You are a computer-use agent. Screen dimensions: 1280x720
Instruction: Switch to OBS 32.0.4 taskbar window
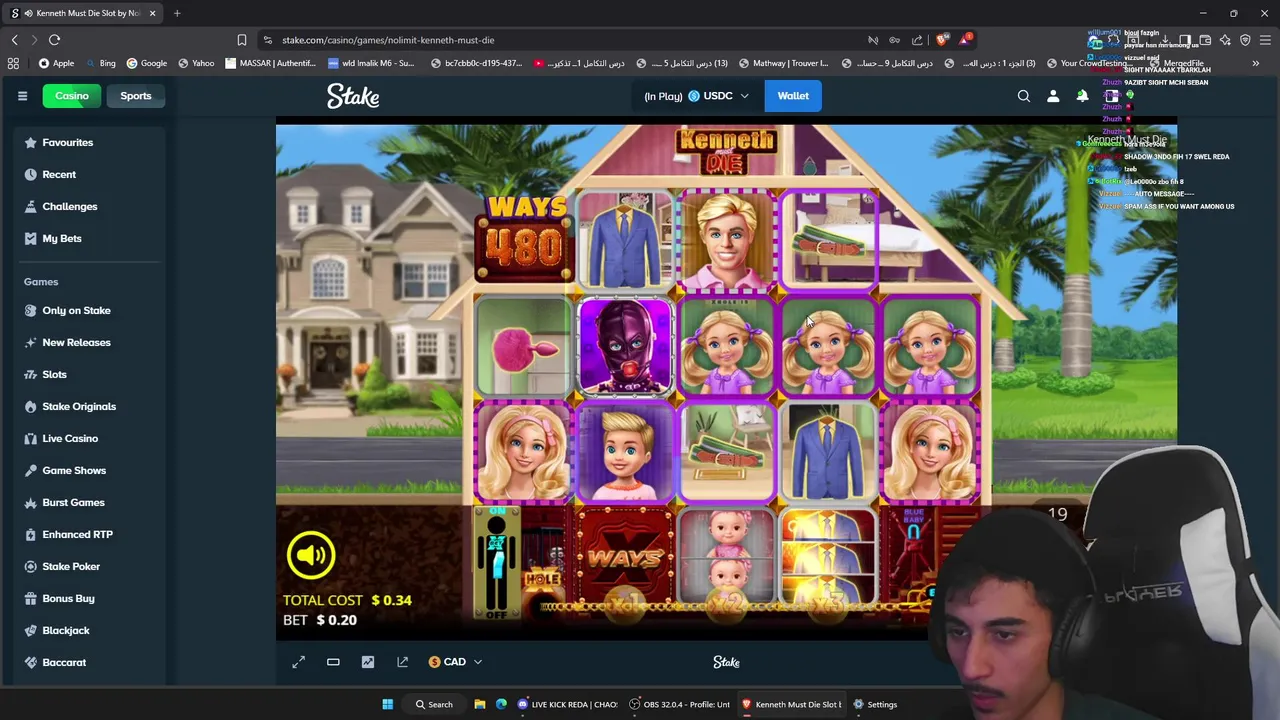[x=680, y=704]
